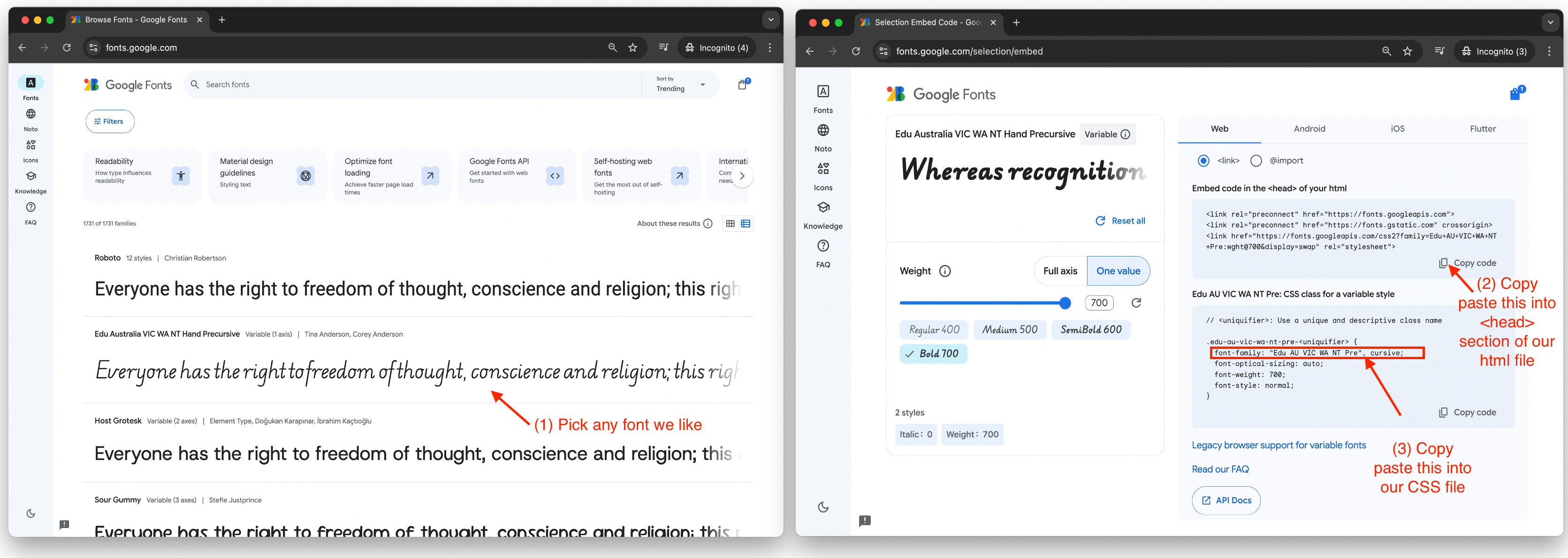Open Fonts section in Browse Fonts sidebar

click(30, 88)
